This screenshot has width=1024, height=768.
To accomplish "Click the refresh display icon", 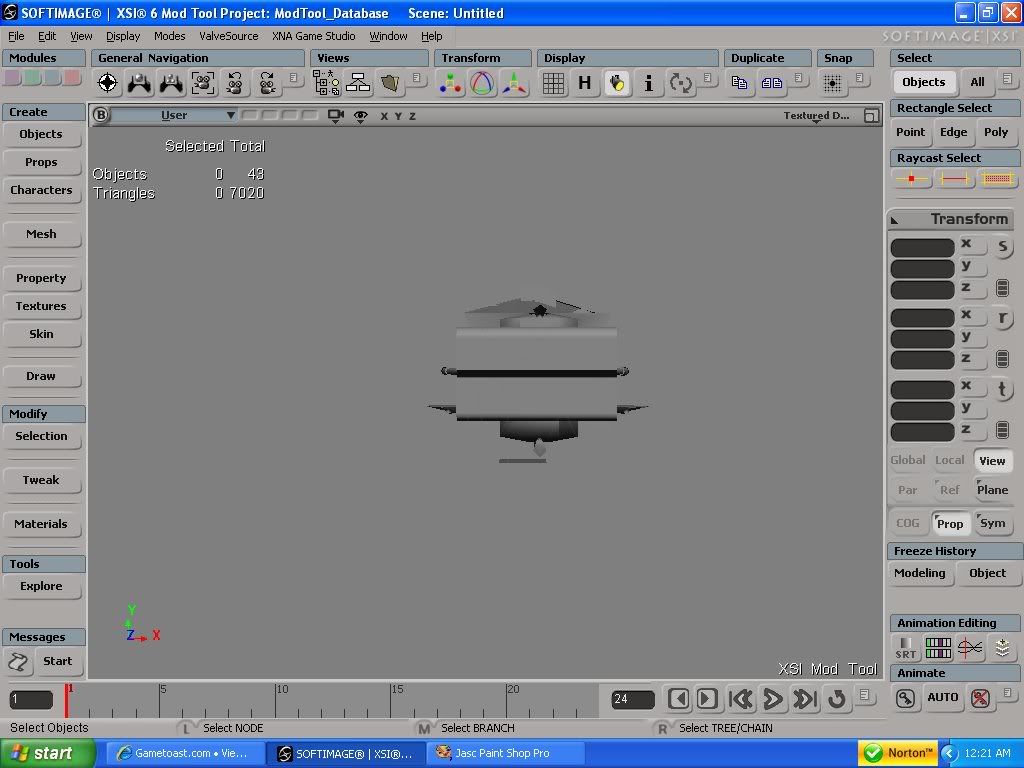I will [680, 83].
